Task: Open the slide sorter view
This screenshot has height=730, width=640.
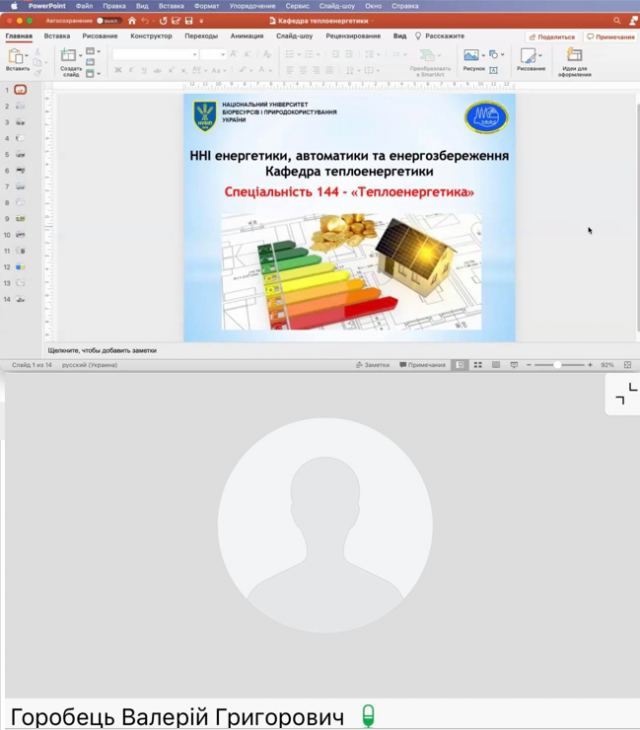Action: [x=479, y=365]
